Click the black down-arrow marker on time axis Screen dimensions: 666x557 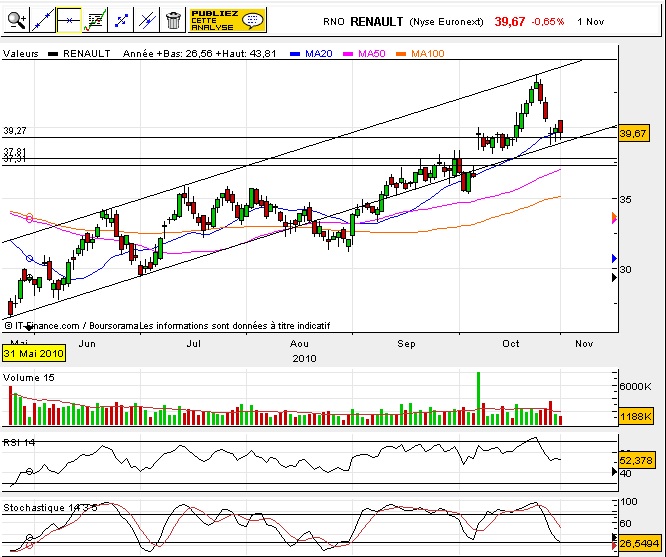coord(28,328)
